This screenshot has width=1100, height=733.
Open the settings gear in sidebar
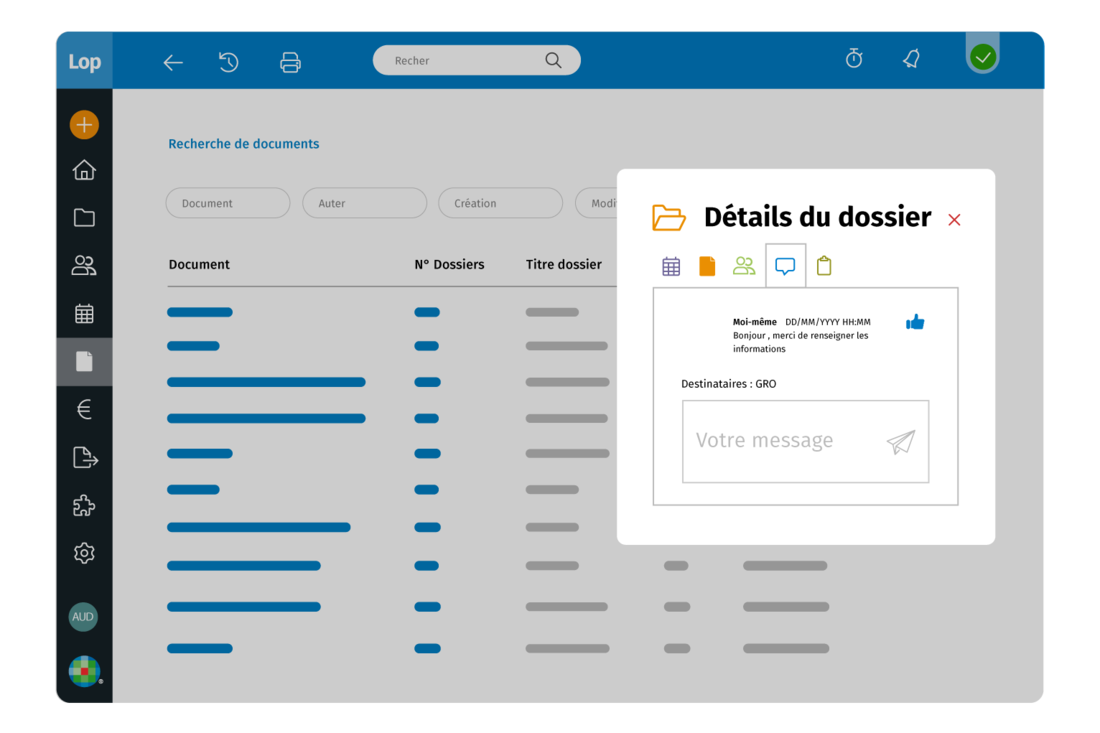84,553
